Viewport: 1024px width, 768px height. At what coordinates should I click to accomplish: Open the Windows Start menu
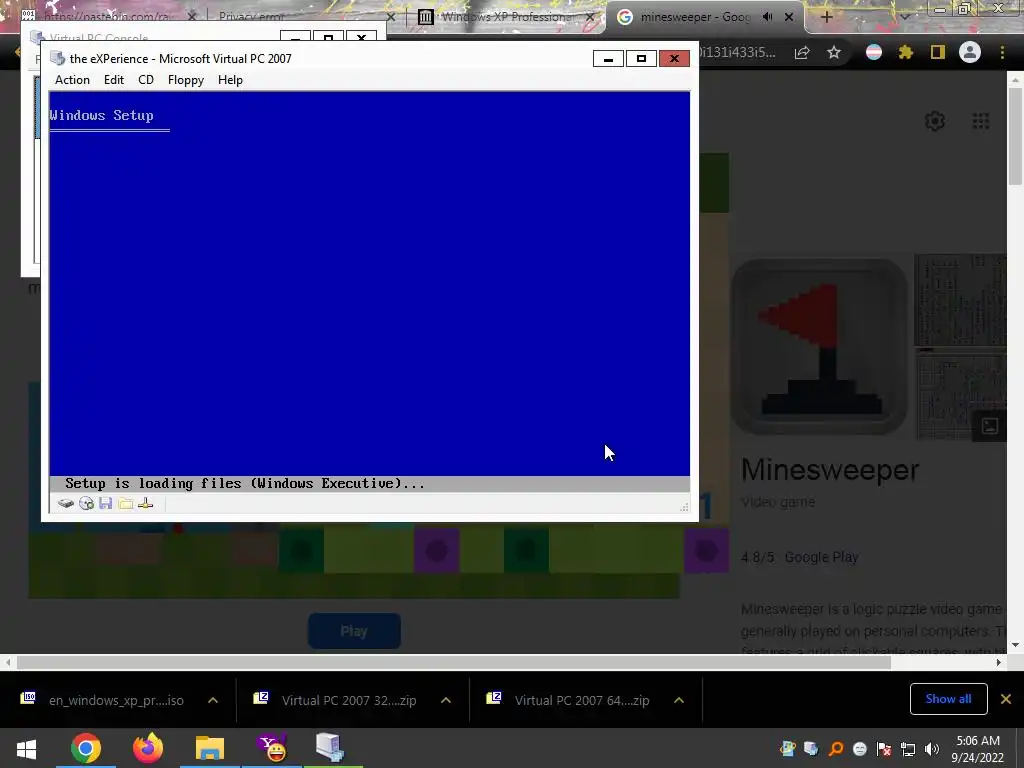[26, 748]
